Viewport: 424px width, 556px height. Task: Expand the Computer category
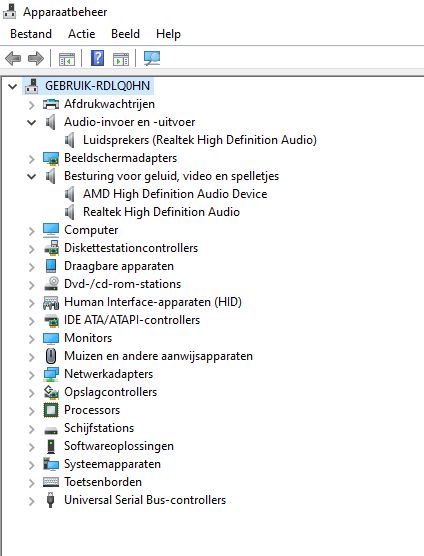pyautogui.click(x=32, y=231)
